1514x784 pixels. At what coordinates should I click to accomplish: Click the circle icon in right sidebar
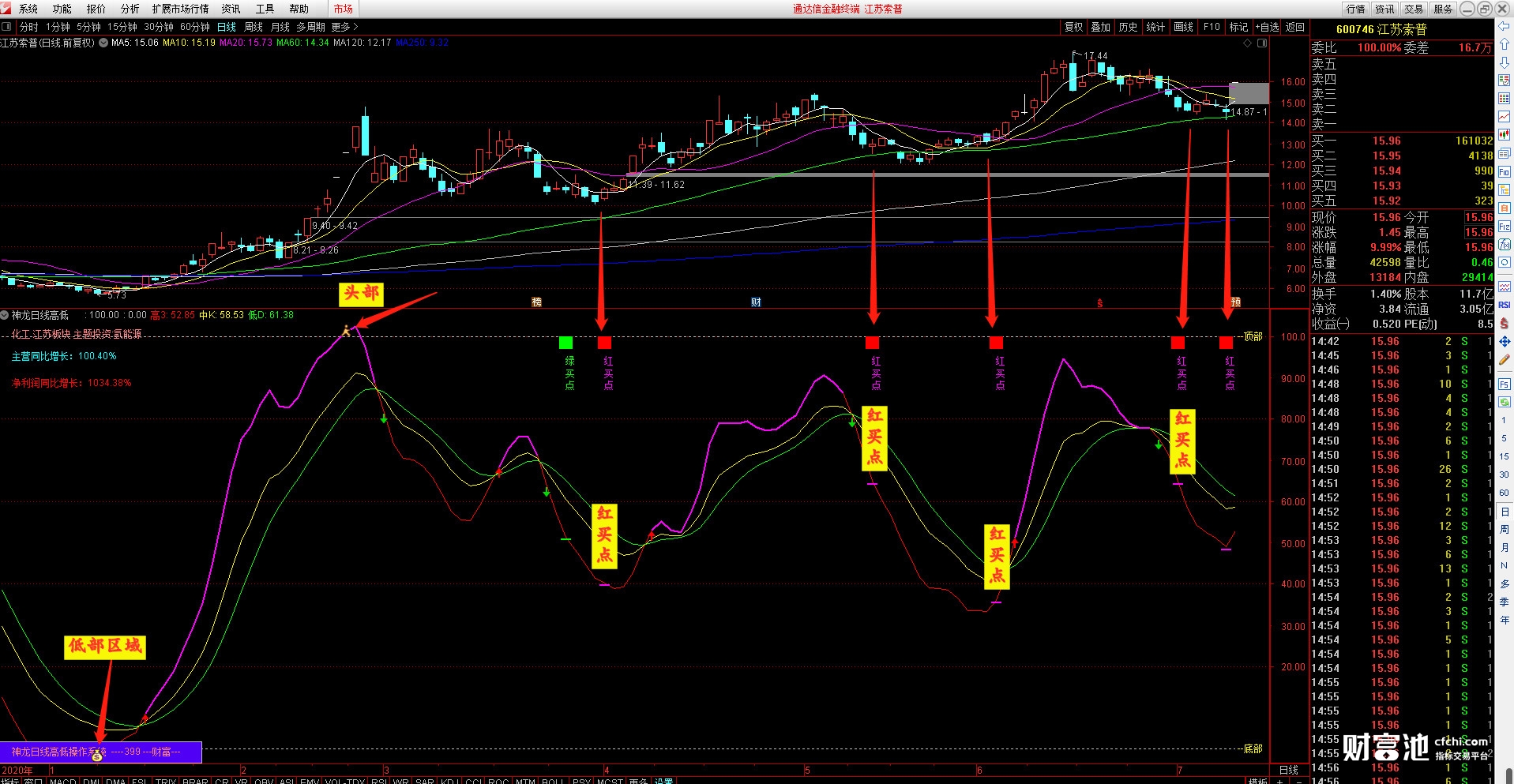click(1504, 262)
